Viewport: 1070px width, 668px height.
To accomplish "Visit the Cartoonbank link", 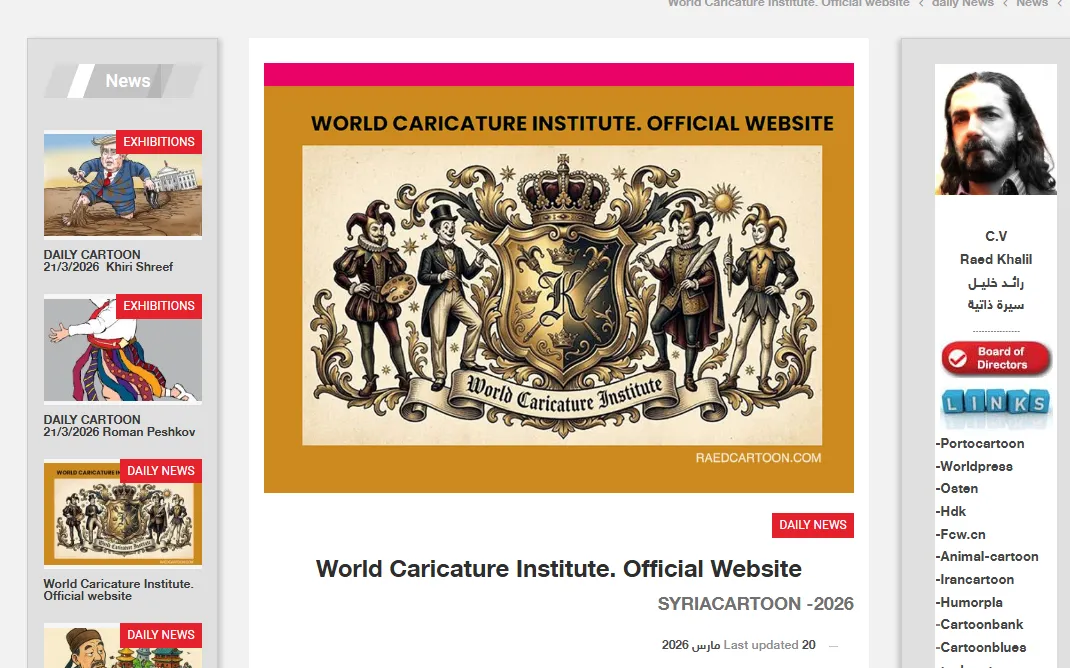I will pos(979,624).
